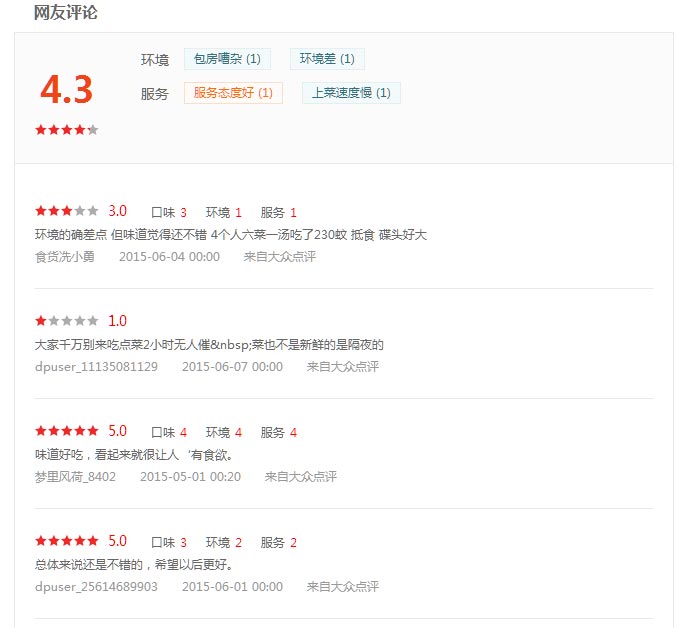688x628 pixels.
Task: Click the 3.0 review score
Action: pos(118,211)
